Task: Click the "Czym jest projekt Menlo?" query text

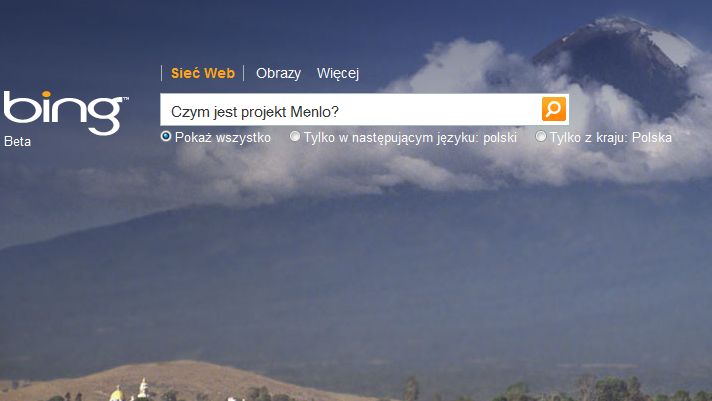Action: pos(255,112)
